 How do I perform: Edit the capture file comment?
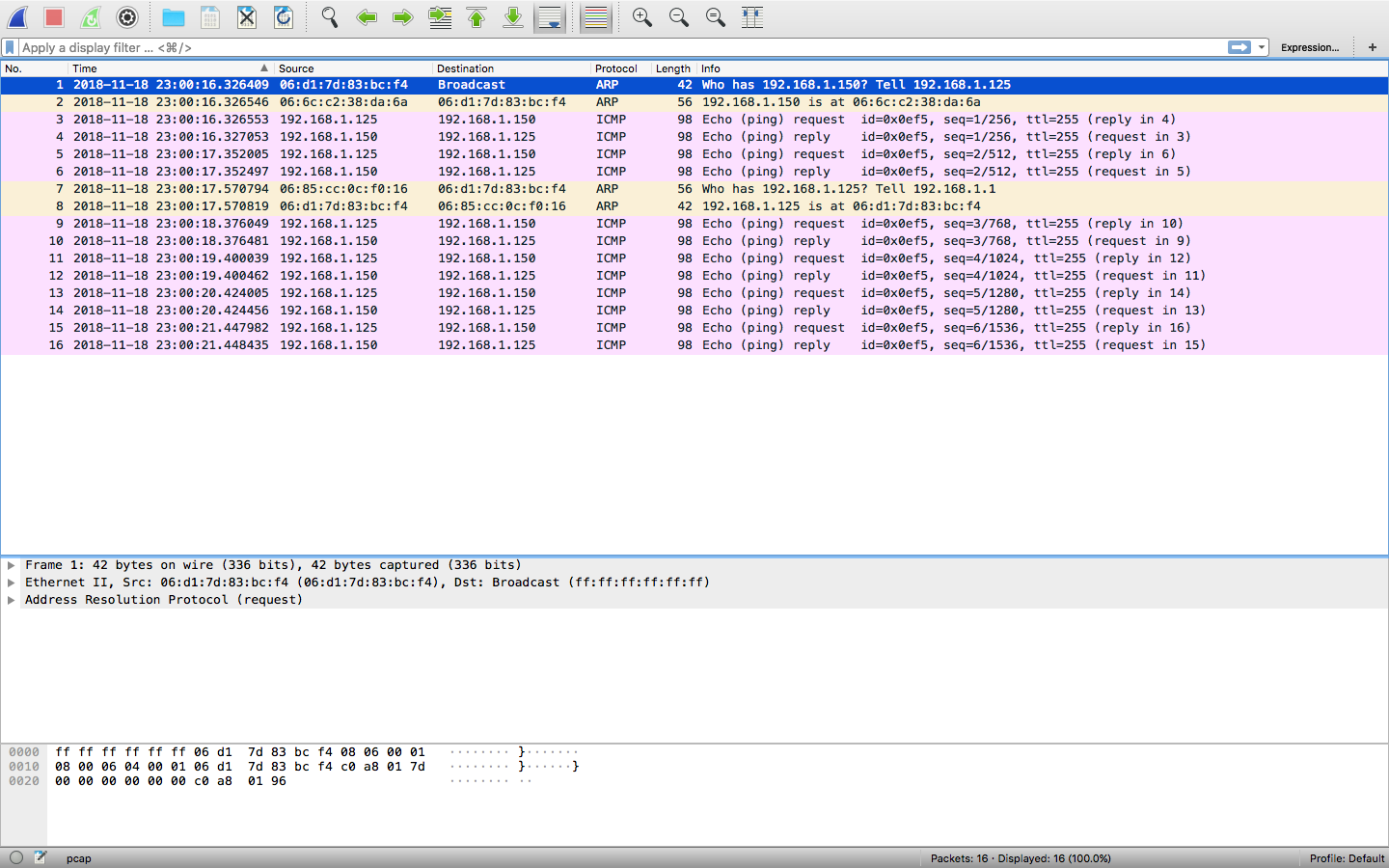[x=41, y=857]
